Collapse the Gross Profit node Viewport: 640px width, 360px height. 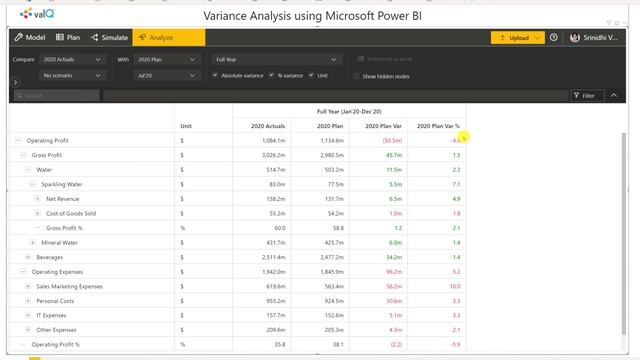click(x=23, y=155)
